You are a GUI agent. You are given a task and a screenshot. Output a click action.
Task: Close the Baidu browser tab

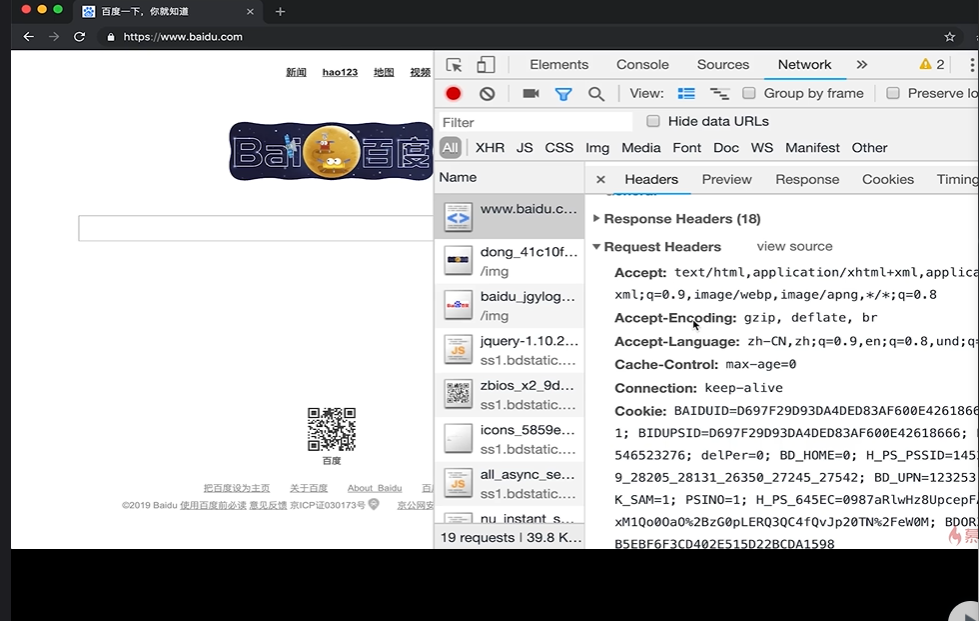click(250, 11)
